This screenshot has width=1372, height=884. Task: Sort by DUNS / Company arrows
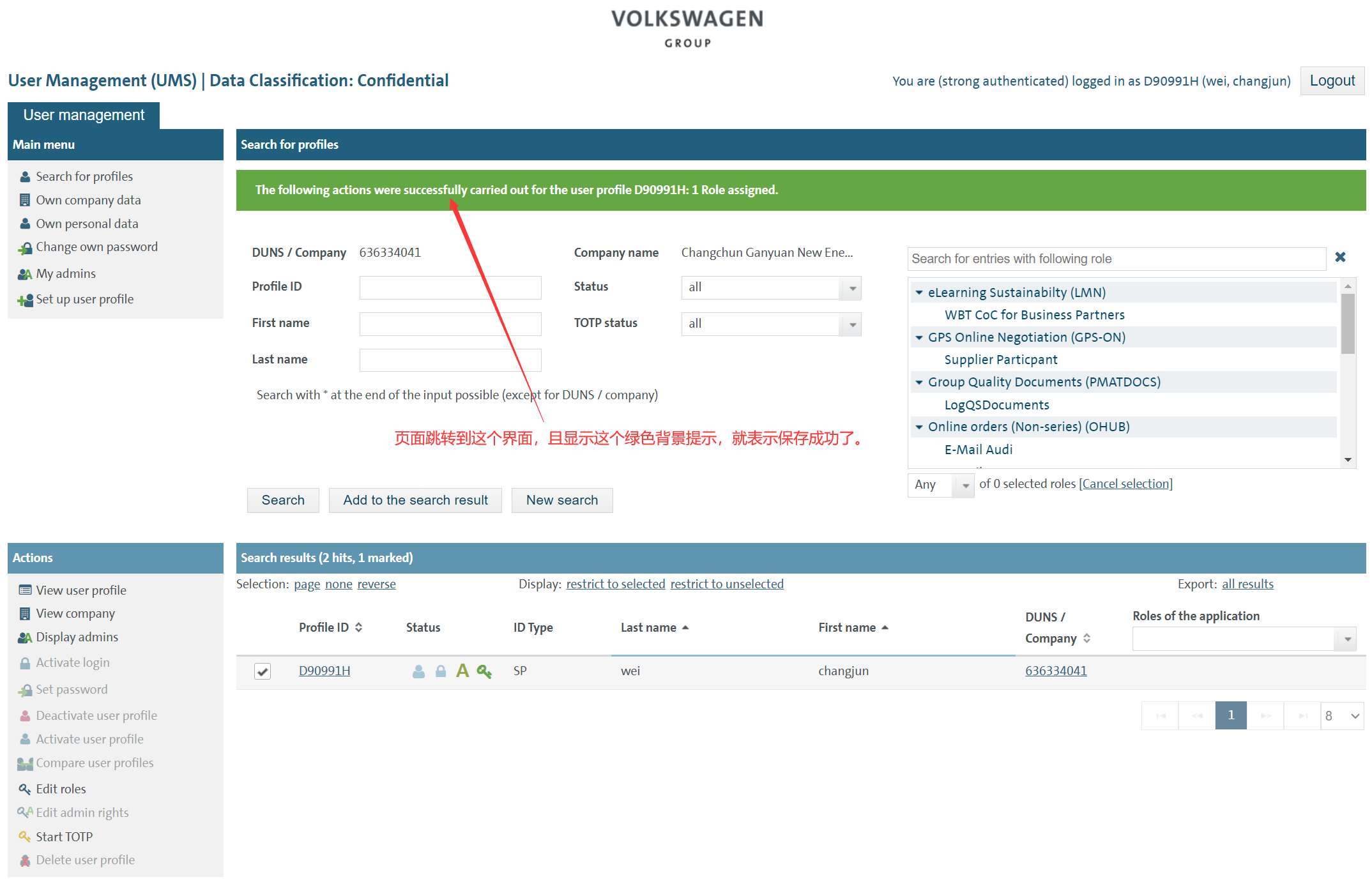click(1086, 639)
